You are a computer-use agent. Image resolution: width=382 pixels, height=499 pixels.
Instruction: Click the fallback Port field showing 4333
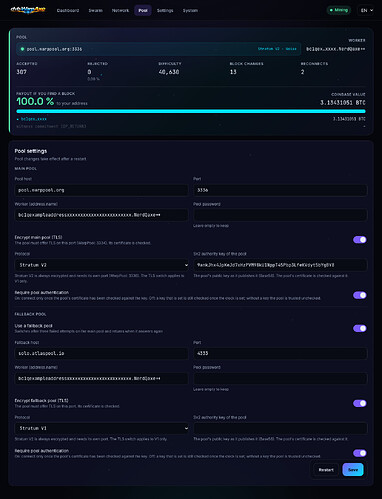(280, 353)
